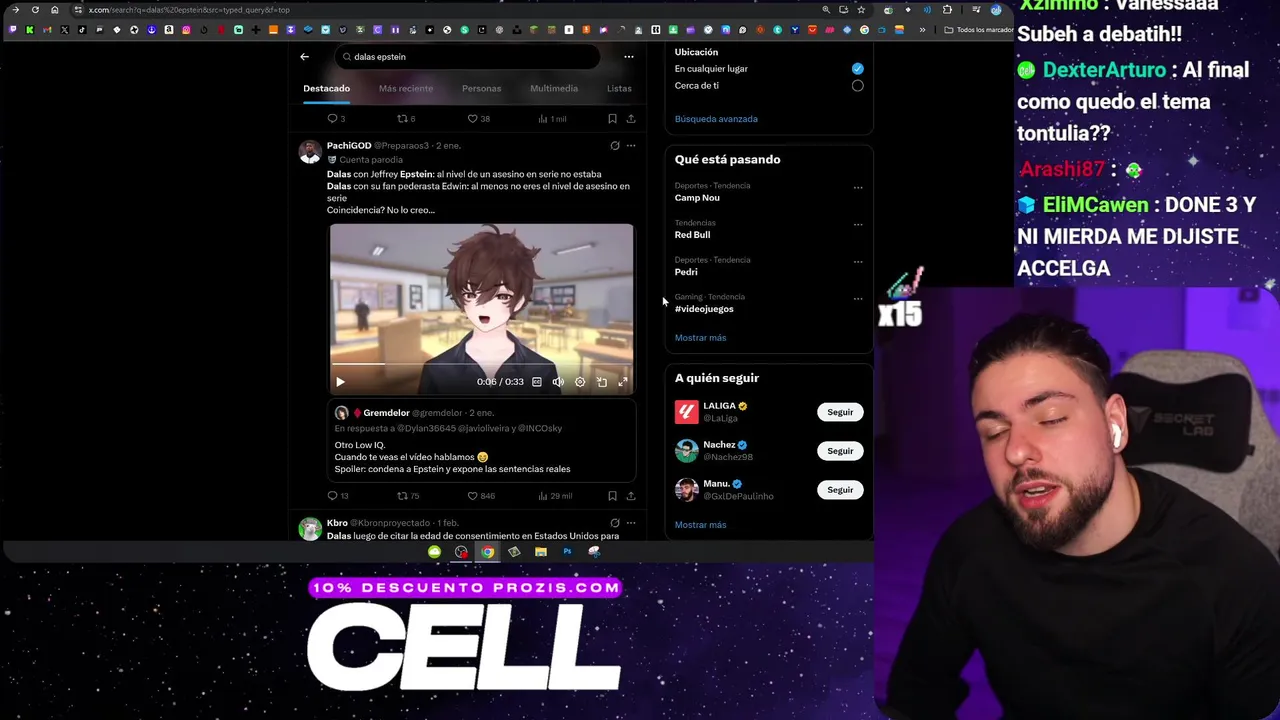Open more options for the Camp Nou trend
Image resolution: width=1280 pixels, height=720 pixels.
pos(857,188)
